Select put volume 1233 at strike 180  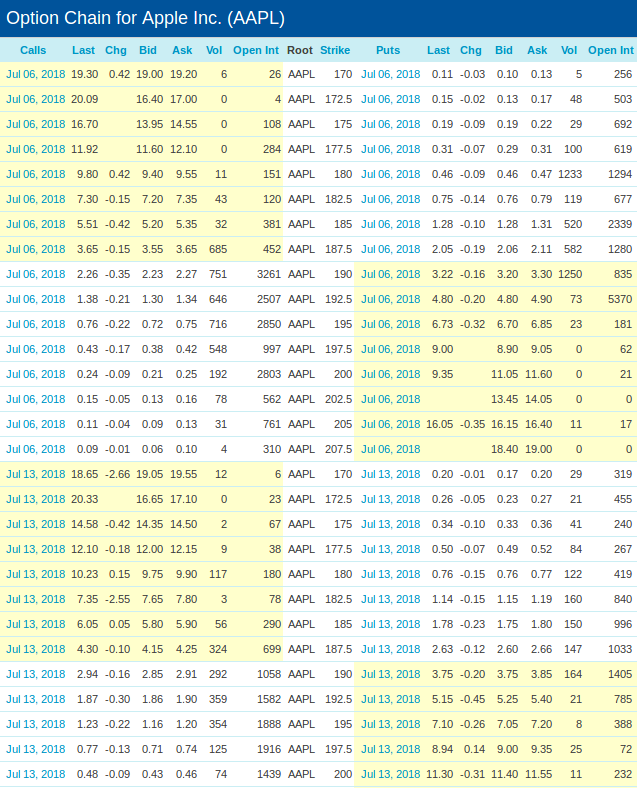tap(570, 174)
